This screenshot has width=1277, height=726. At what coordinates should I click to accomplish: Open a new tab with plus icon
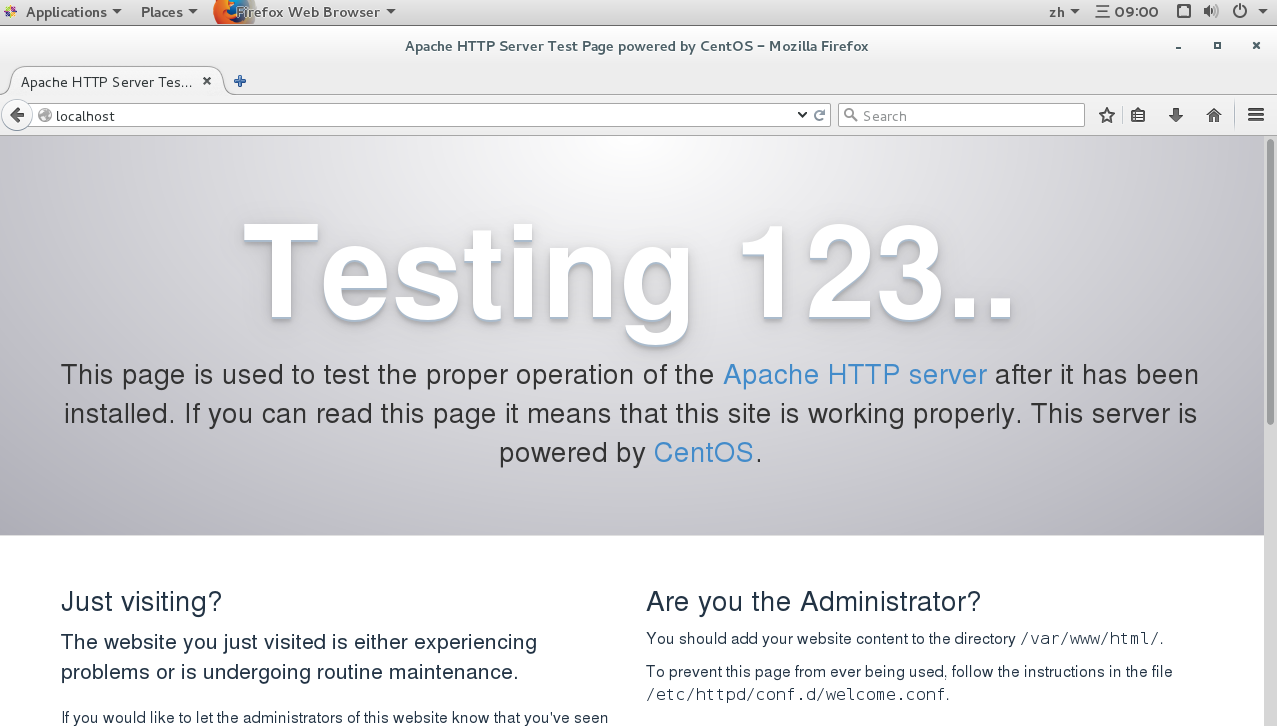pos(240,82)
